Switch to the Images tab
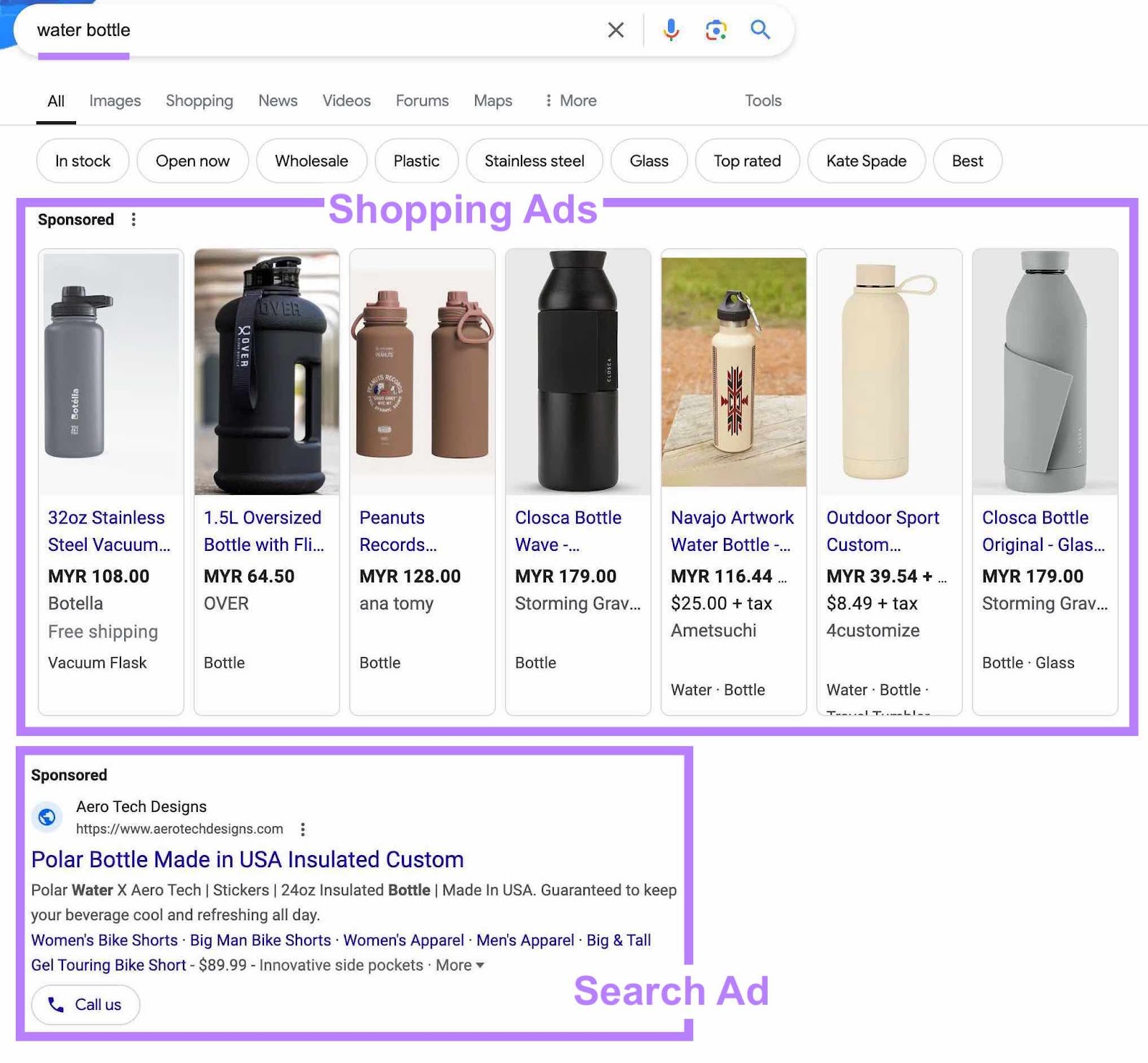1148x1063 pixels. tap(114, 100)
